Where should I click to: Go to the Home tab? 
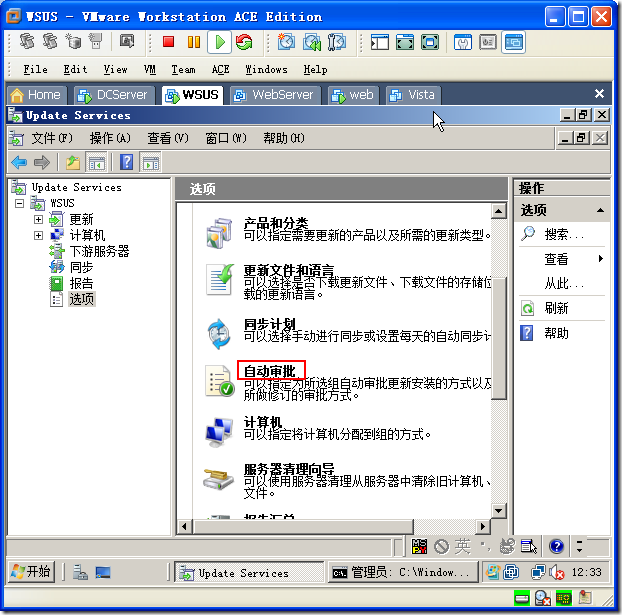[x=36, y=95]
